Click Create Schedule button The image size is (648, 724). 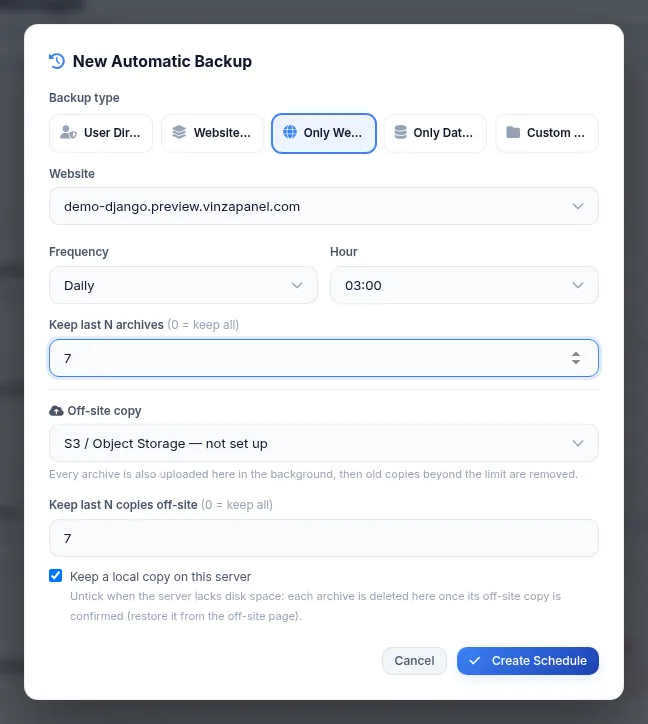click(528, 661)
